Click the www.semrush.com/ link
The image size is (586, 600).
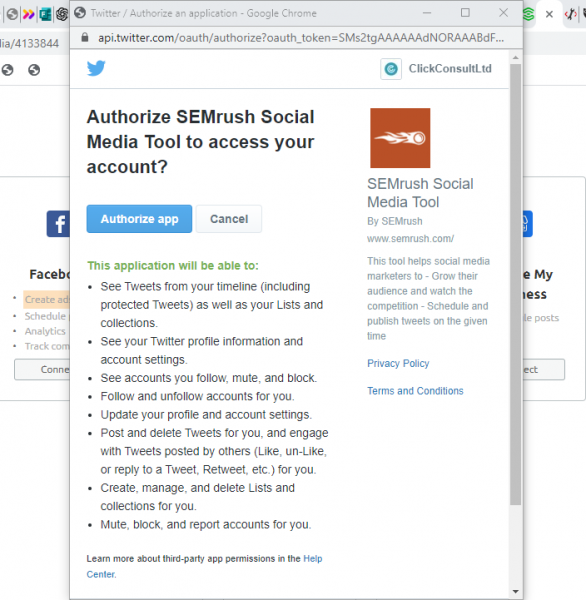pos(411,239)
